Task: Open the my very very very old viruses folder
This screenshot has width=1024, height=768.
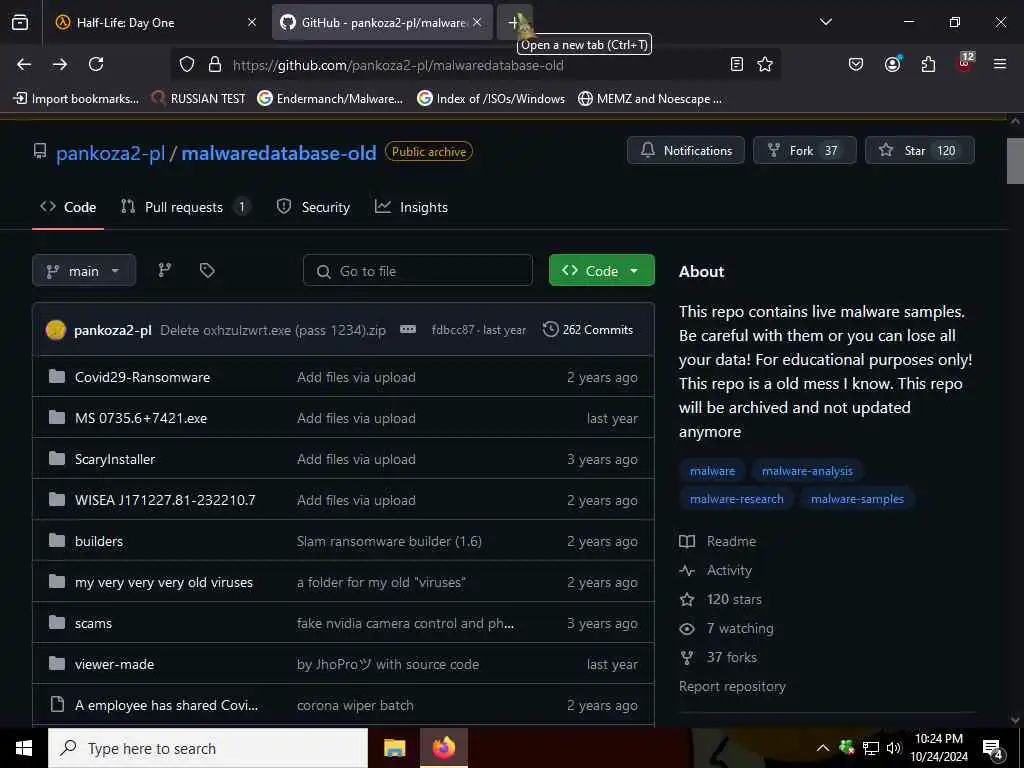Action: [164, 583]
